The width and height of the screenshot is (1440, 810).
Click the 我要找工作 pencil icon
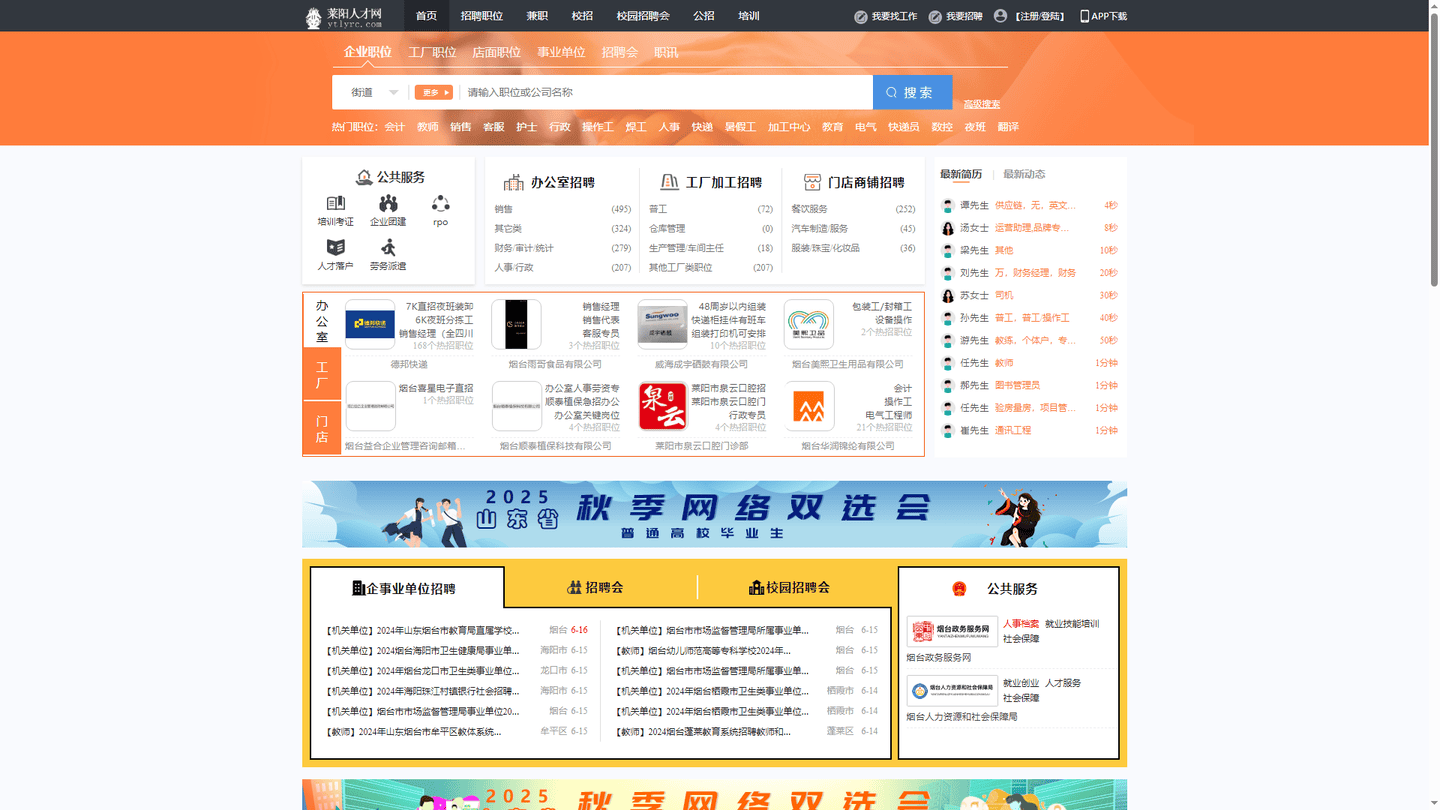860,17
